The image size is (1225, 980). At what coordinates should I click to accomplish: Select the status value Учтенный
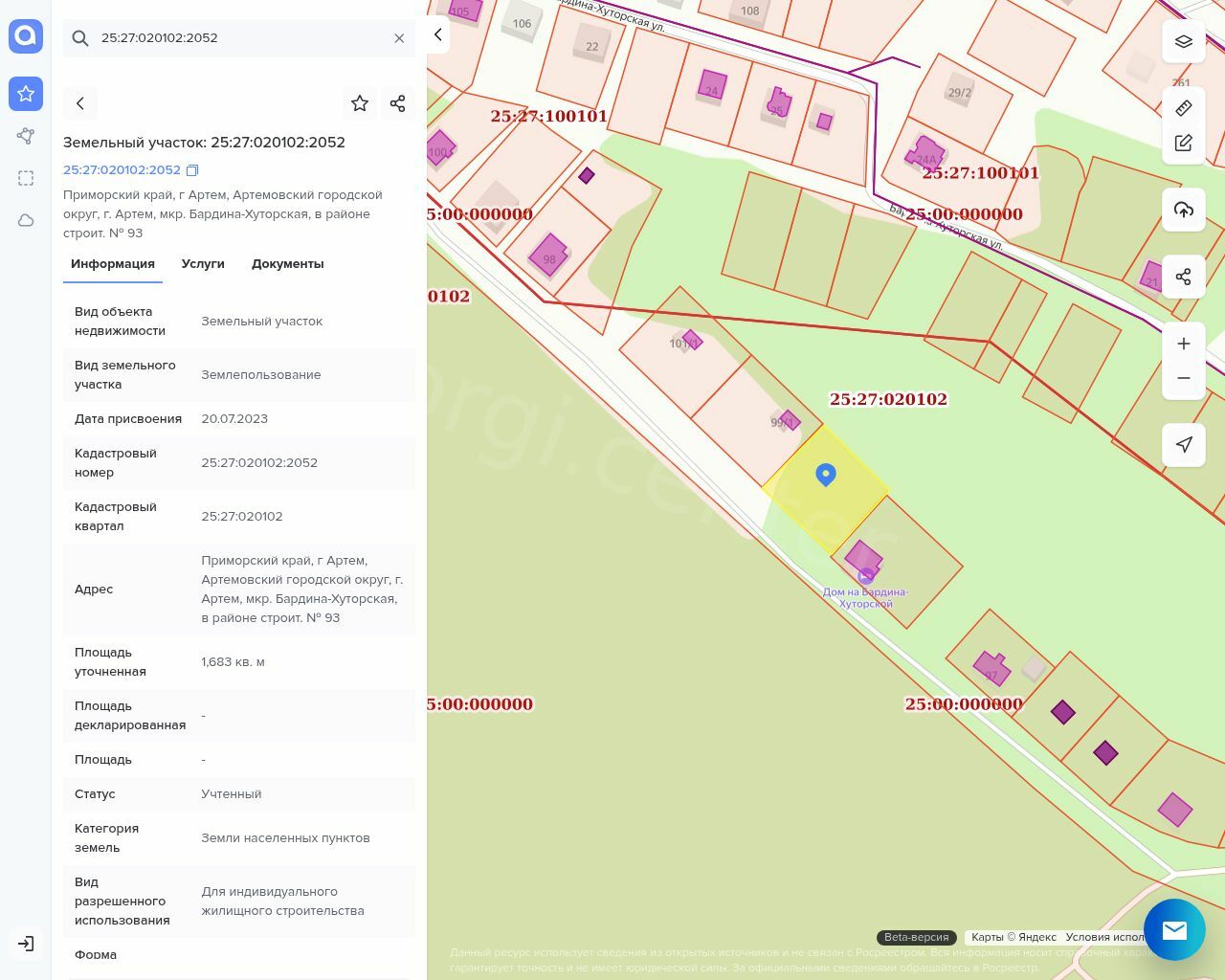tap(232, 794)
